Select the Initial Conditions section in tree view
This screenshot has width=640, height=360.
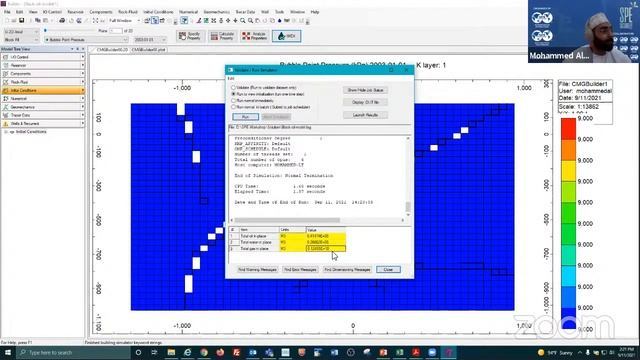point(42,90)
